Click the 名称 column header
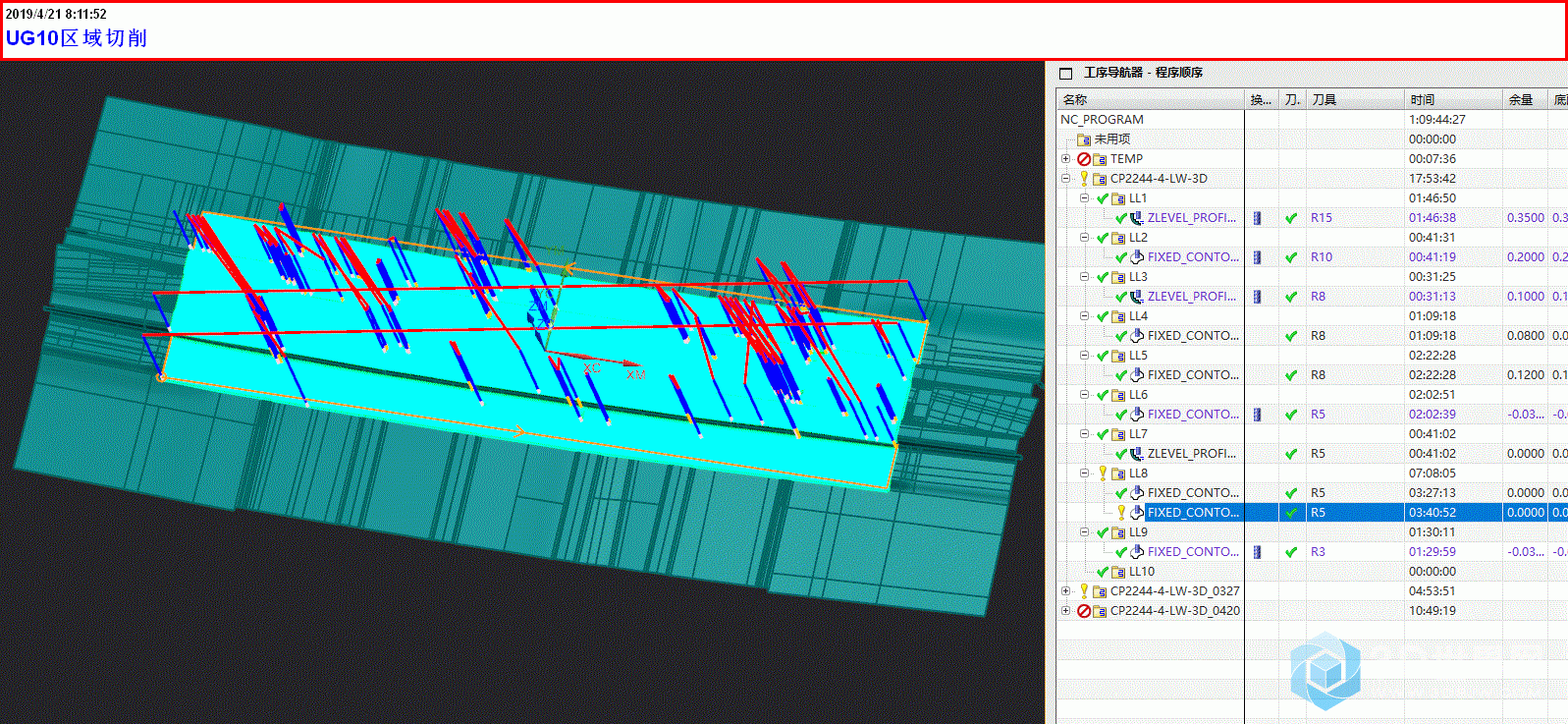1568x724 pixels. click(x=1150, y=100)
